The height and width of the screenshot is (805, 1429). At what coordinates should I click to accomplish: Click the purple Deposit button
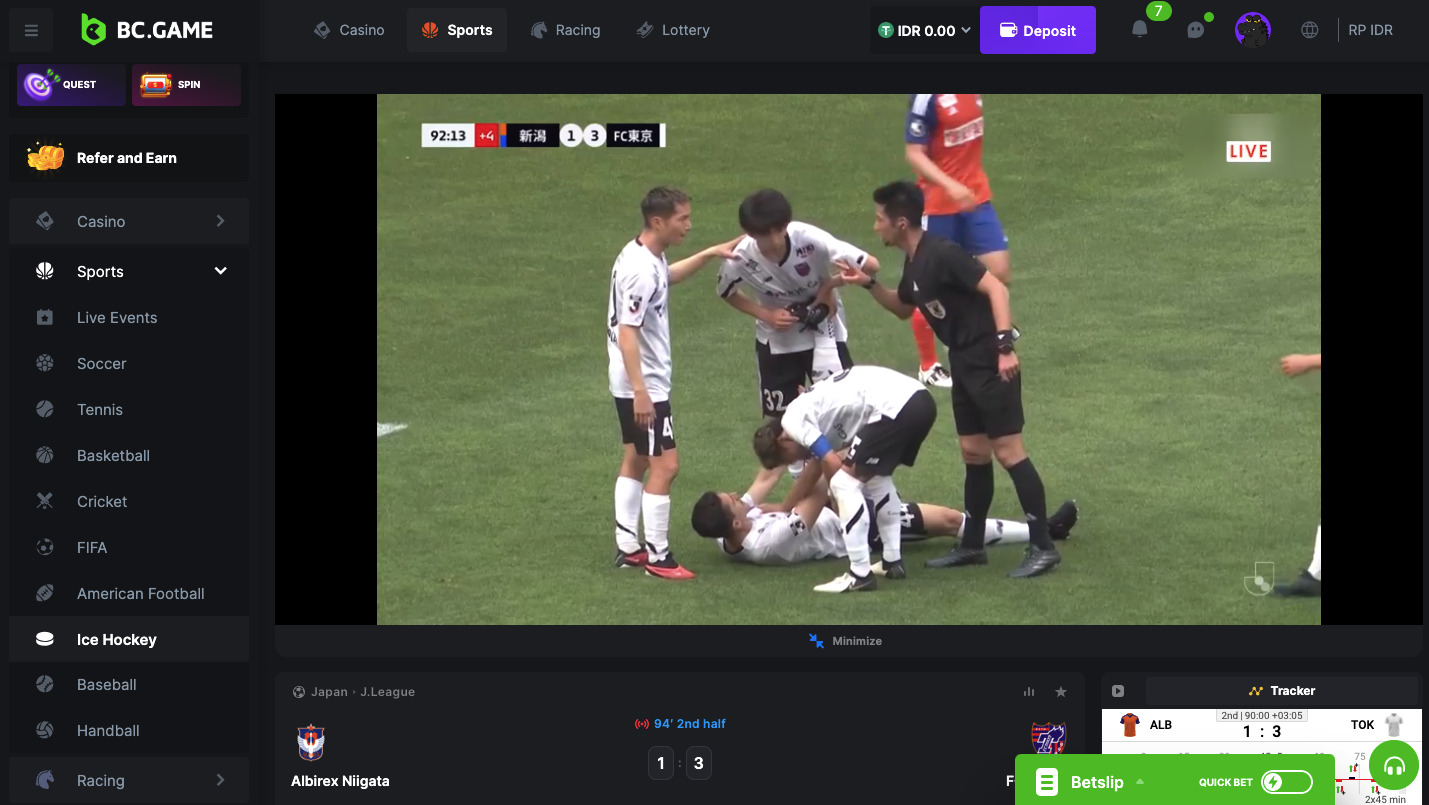[x=1037, y=31]
